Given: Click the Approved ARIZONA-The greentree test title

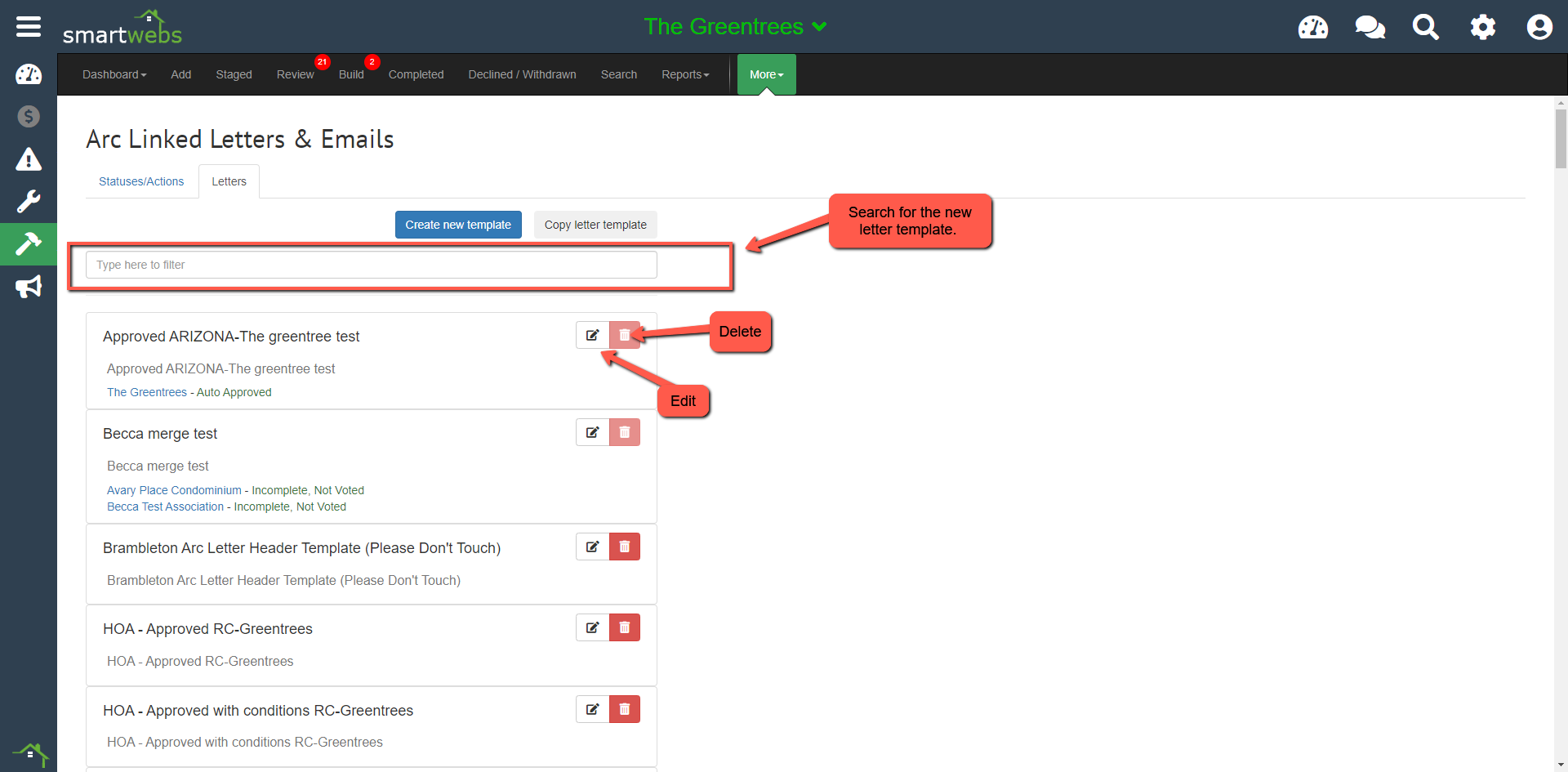Looking at the screenshot, I should click(x=231, y=337).
